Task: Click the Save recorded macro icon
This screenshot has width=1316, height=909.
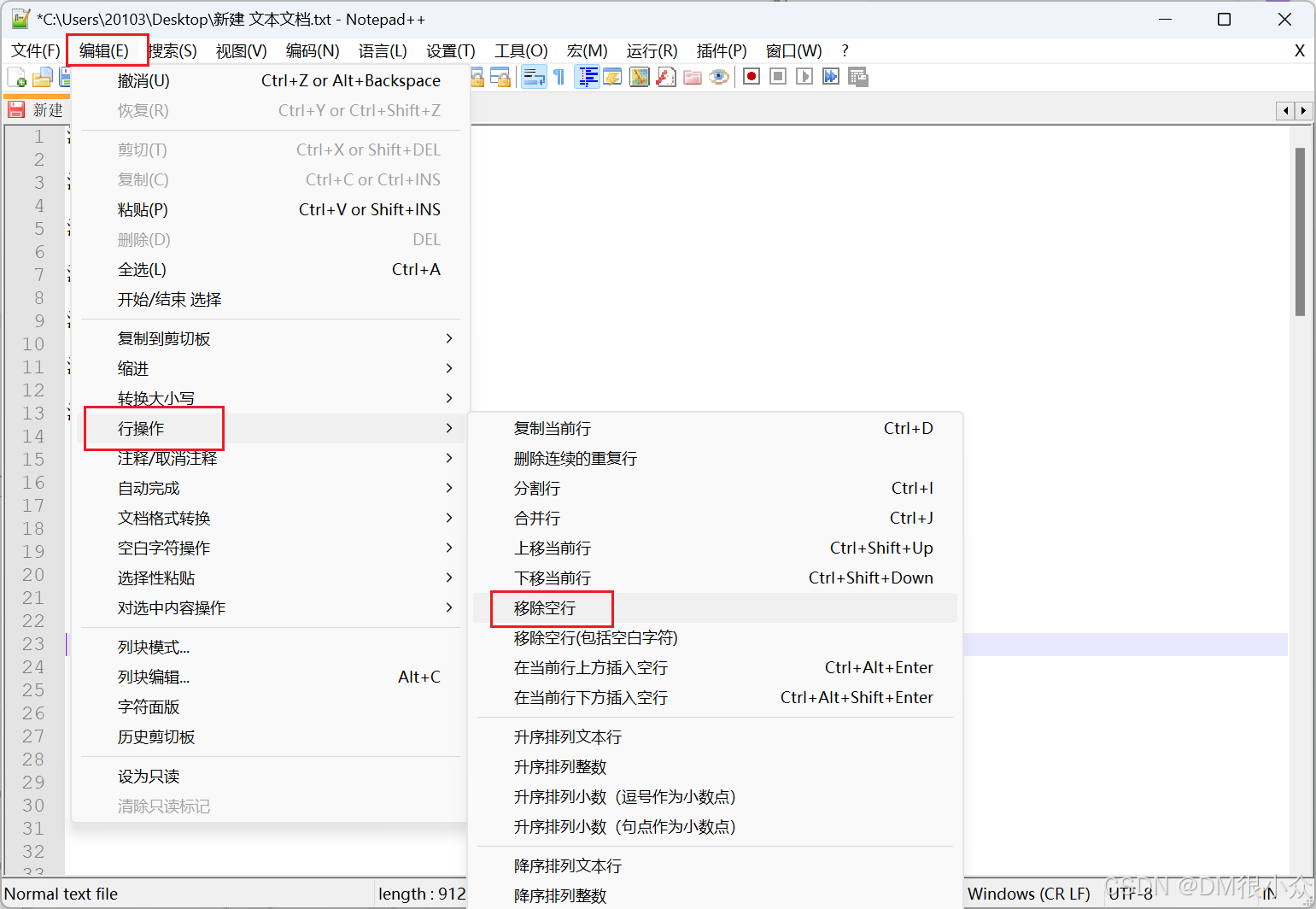Action: point(858,77)
